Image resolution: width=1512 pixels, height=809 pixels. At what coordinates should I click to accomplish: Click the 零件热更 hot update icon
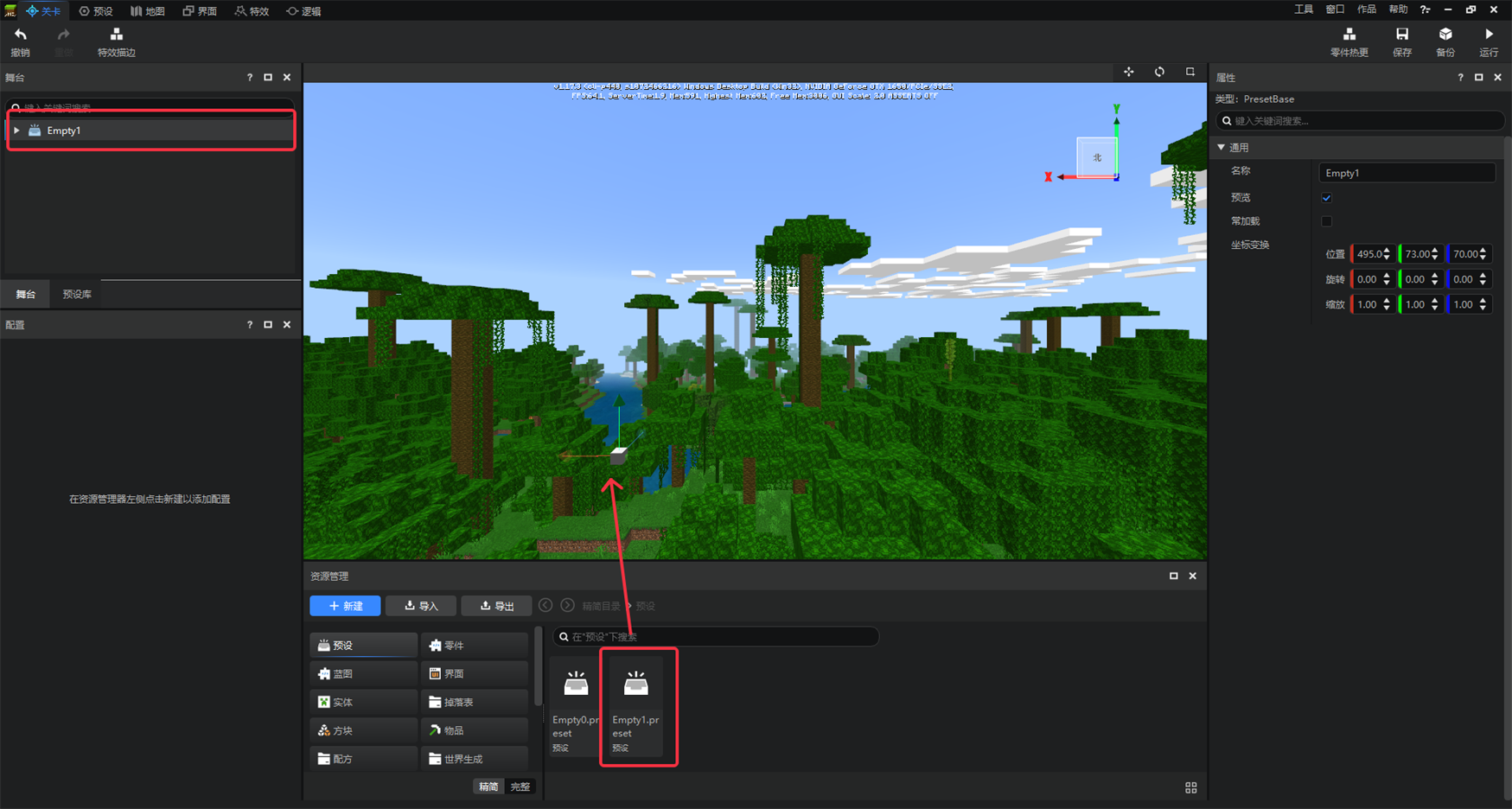[1349, 35]
